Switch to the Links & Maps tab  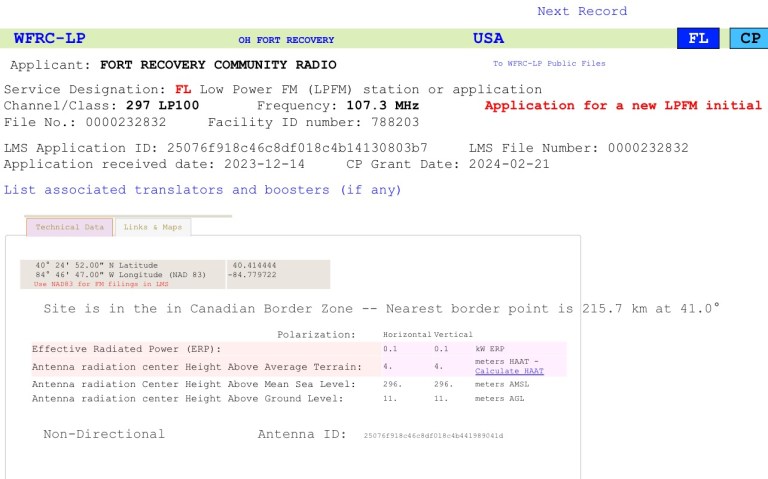point(152,227)
